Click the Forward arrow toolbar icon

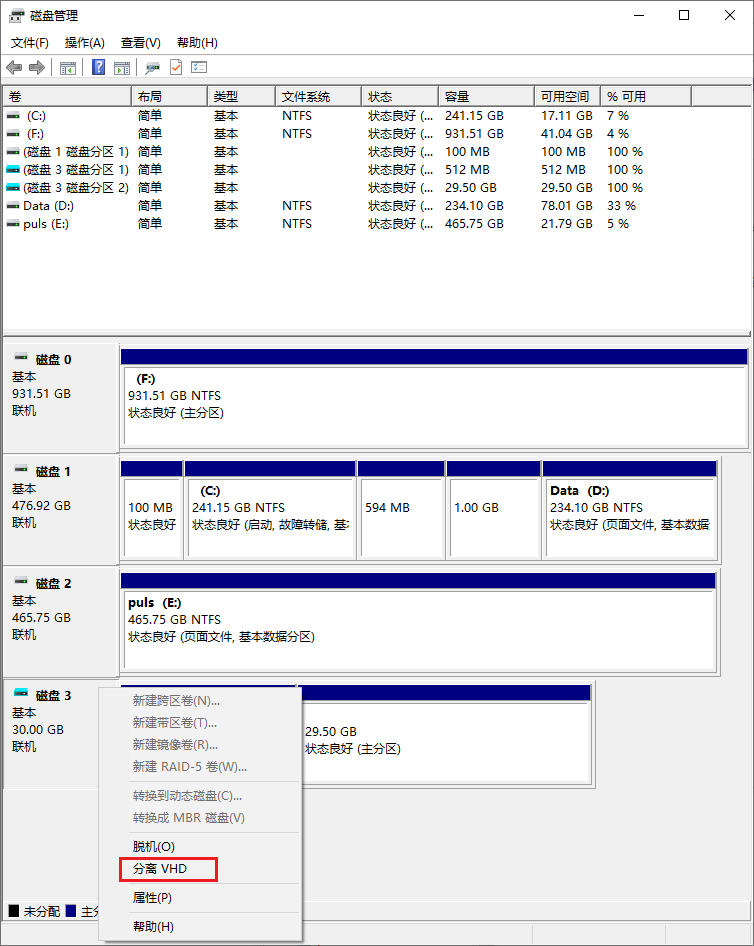[37, 67]
